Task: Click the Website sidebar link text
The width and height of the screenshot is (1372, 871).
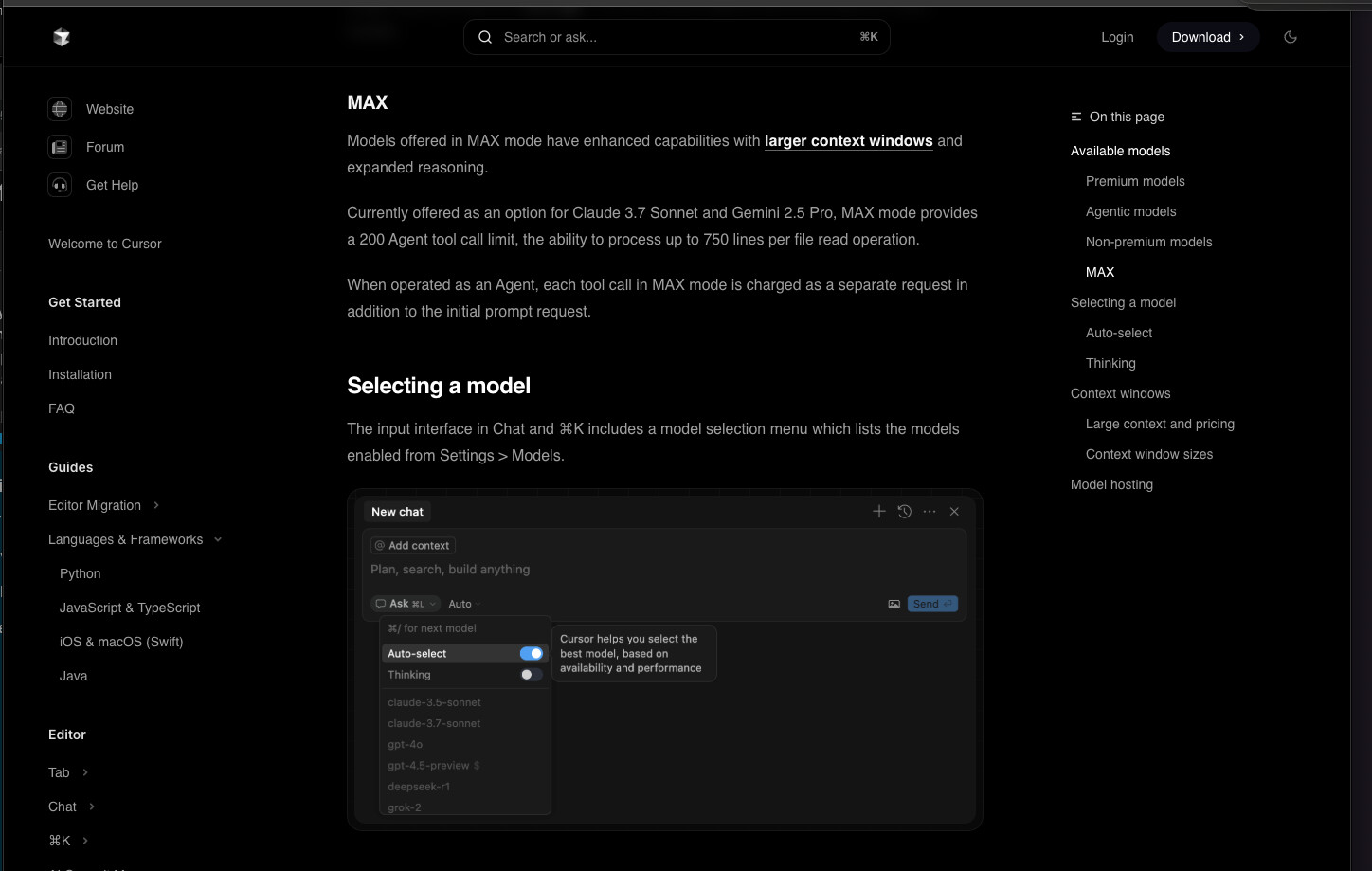Action: [x=110, y=109]
